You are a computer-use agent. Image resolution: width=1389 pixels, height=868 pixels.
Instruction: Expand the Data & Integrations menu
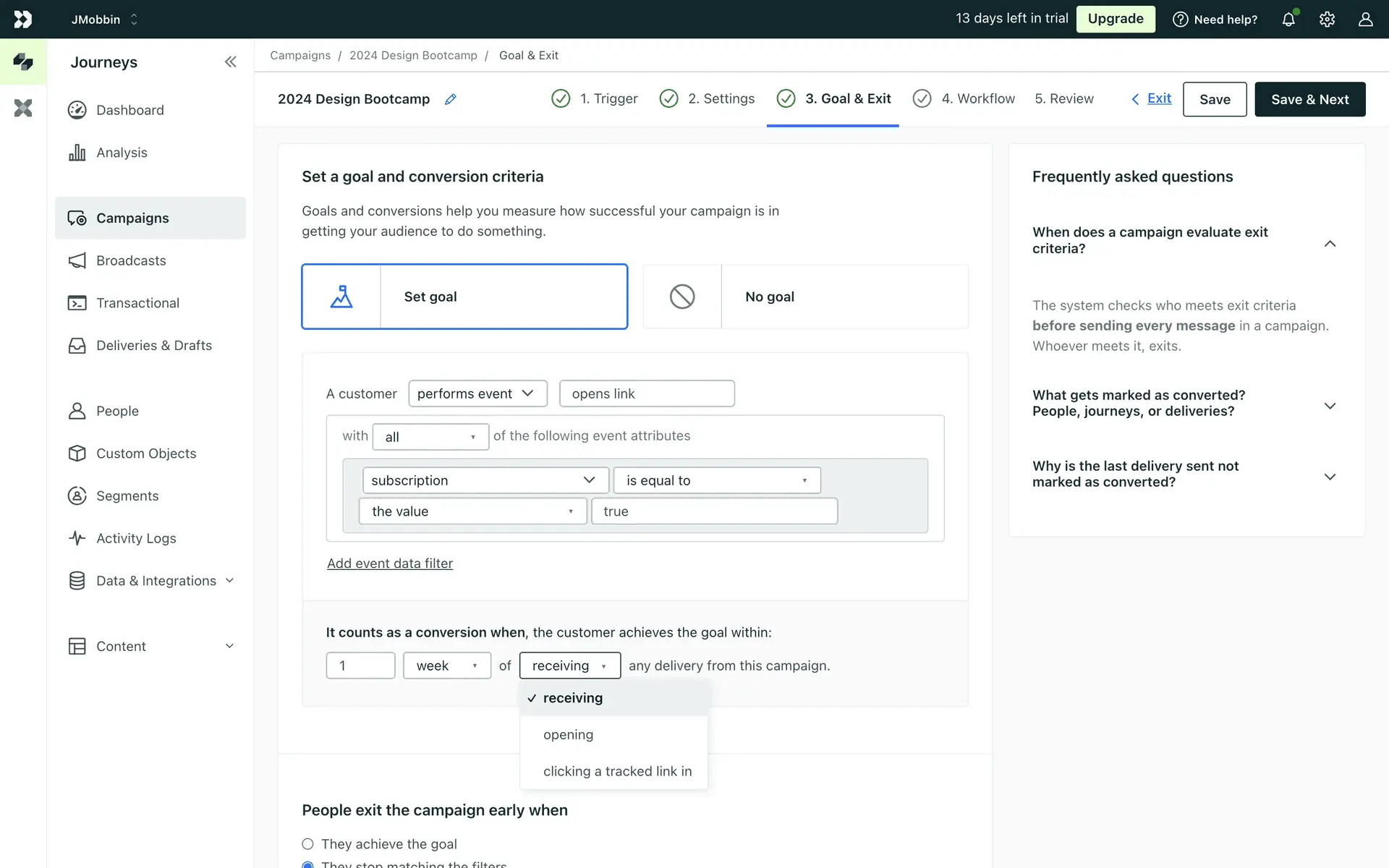coord(156,581)
